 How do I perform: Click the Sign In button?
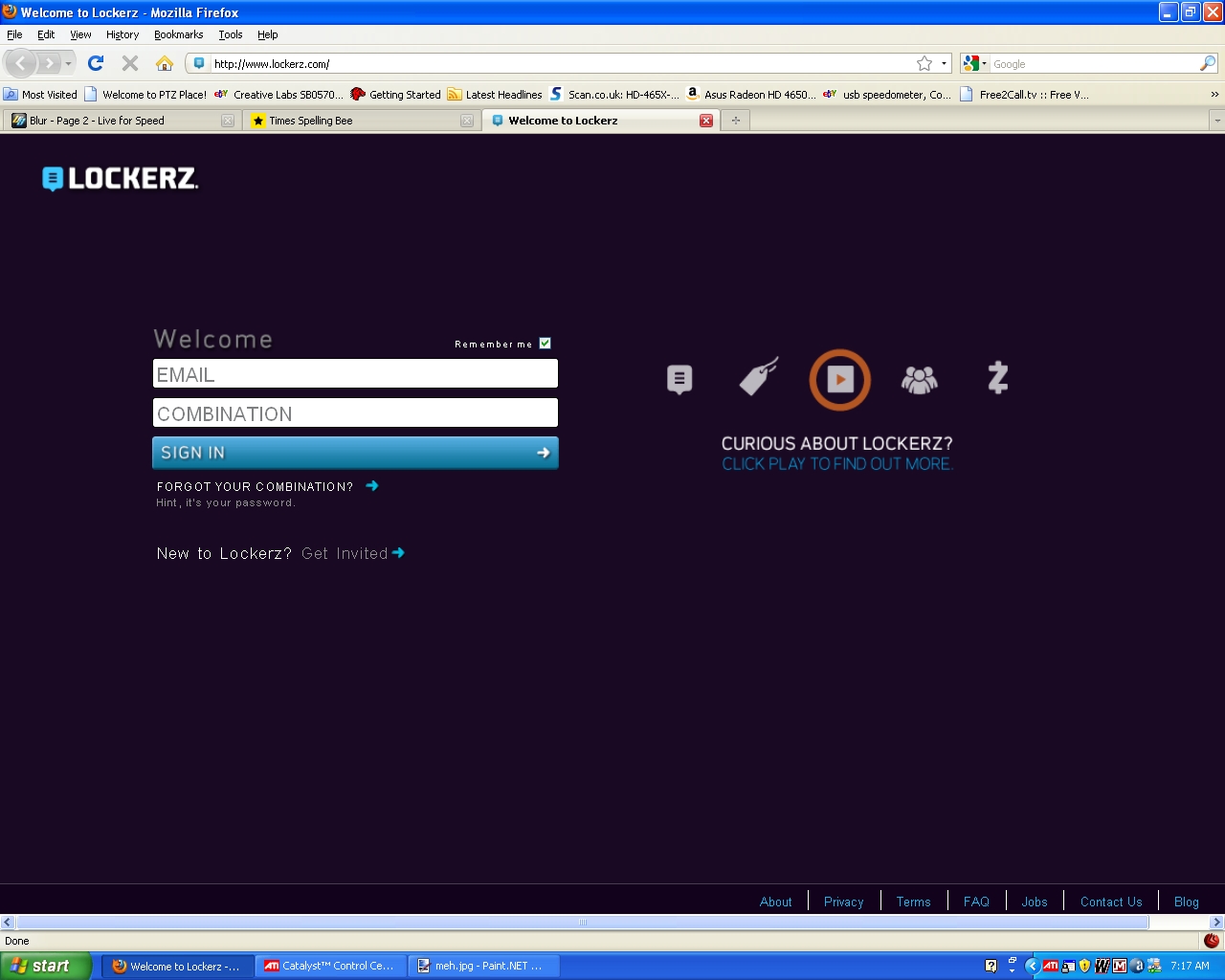tap(355, 453)
